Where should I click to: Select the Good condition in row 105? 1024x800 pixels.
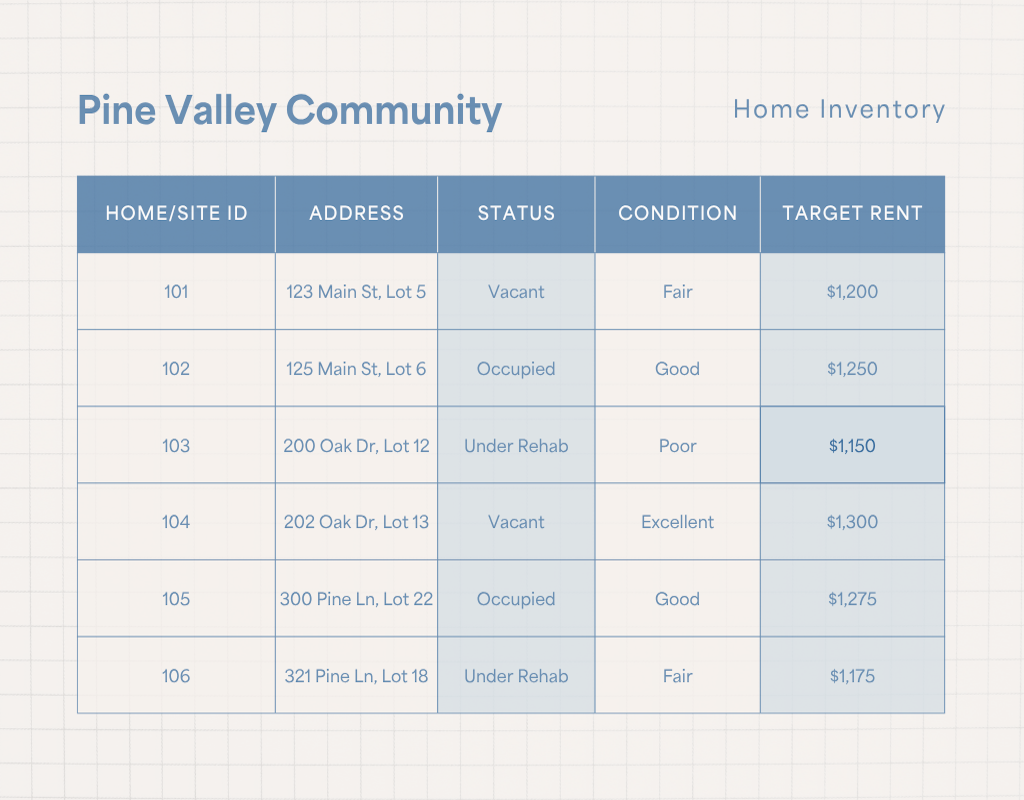click(x=677, y=599)
